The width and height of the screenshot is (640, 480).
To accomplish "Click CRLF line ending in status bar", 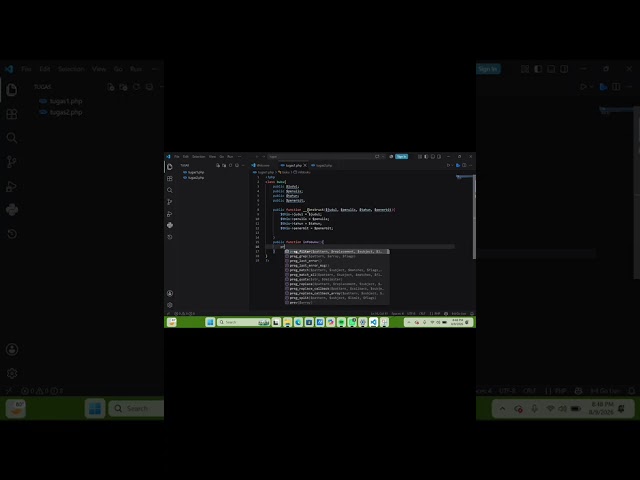I will pos(422,313).
